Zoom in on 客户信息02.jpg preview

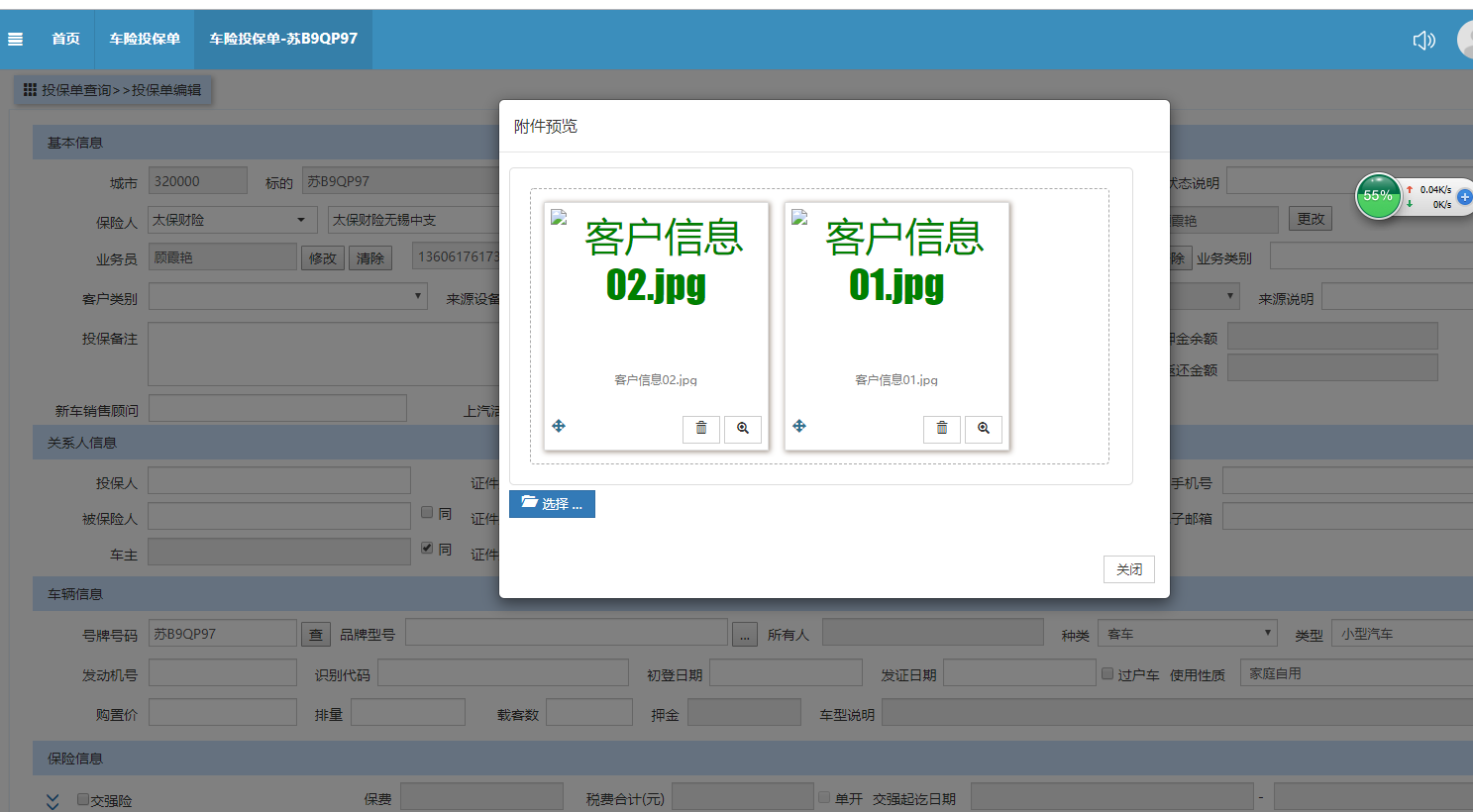pos(743,428)
